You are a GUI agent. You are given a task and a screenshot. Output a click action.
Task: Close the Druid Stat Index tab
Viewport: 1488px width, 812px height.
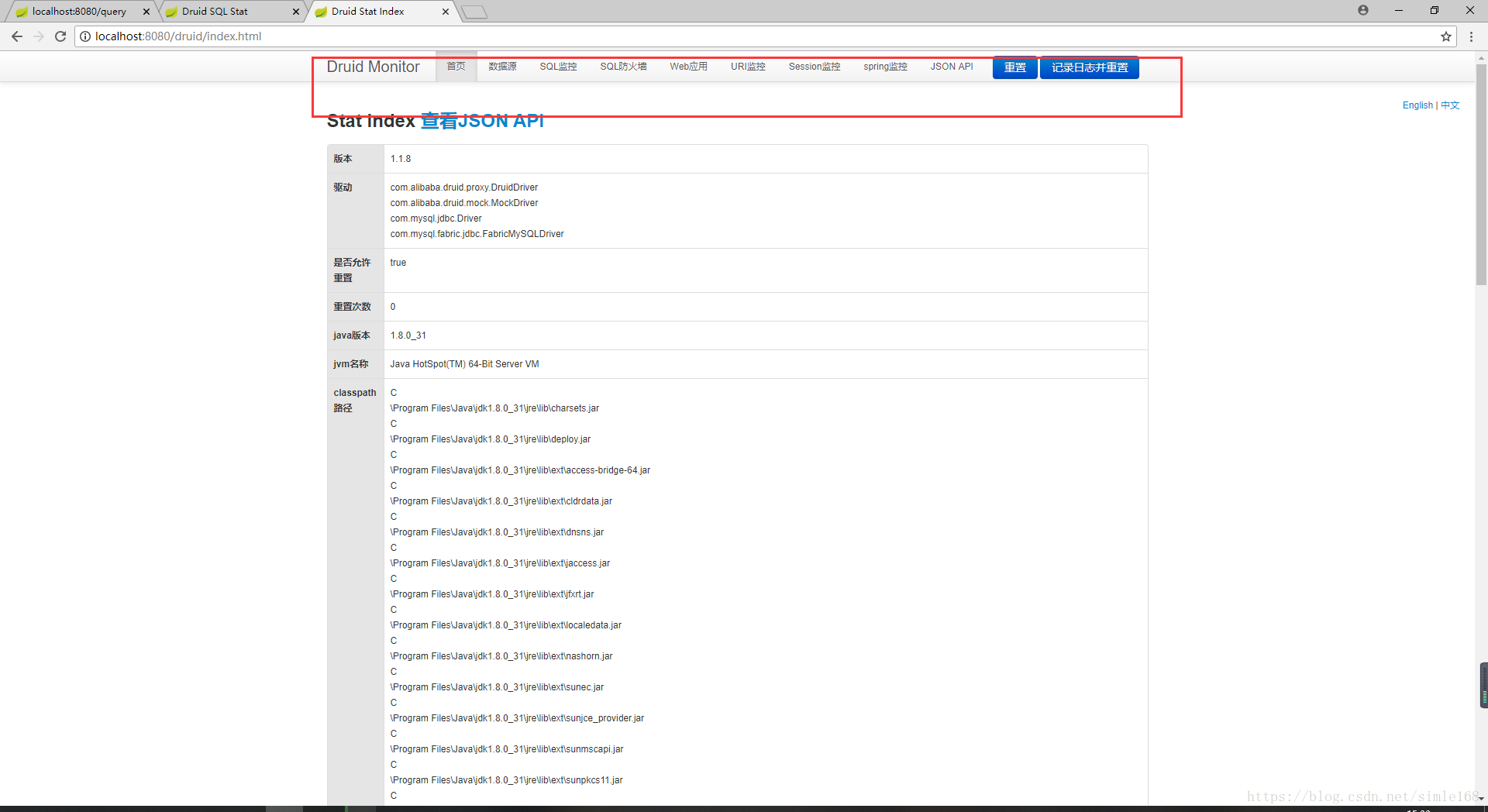point(446,12)
